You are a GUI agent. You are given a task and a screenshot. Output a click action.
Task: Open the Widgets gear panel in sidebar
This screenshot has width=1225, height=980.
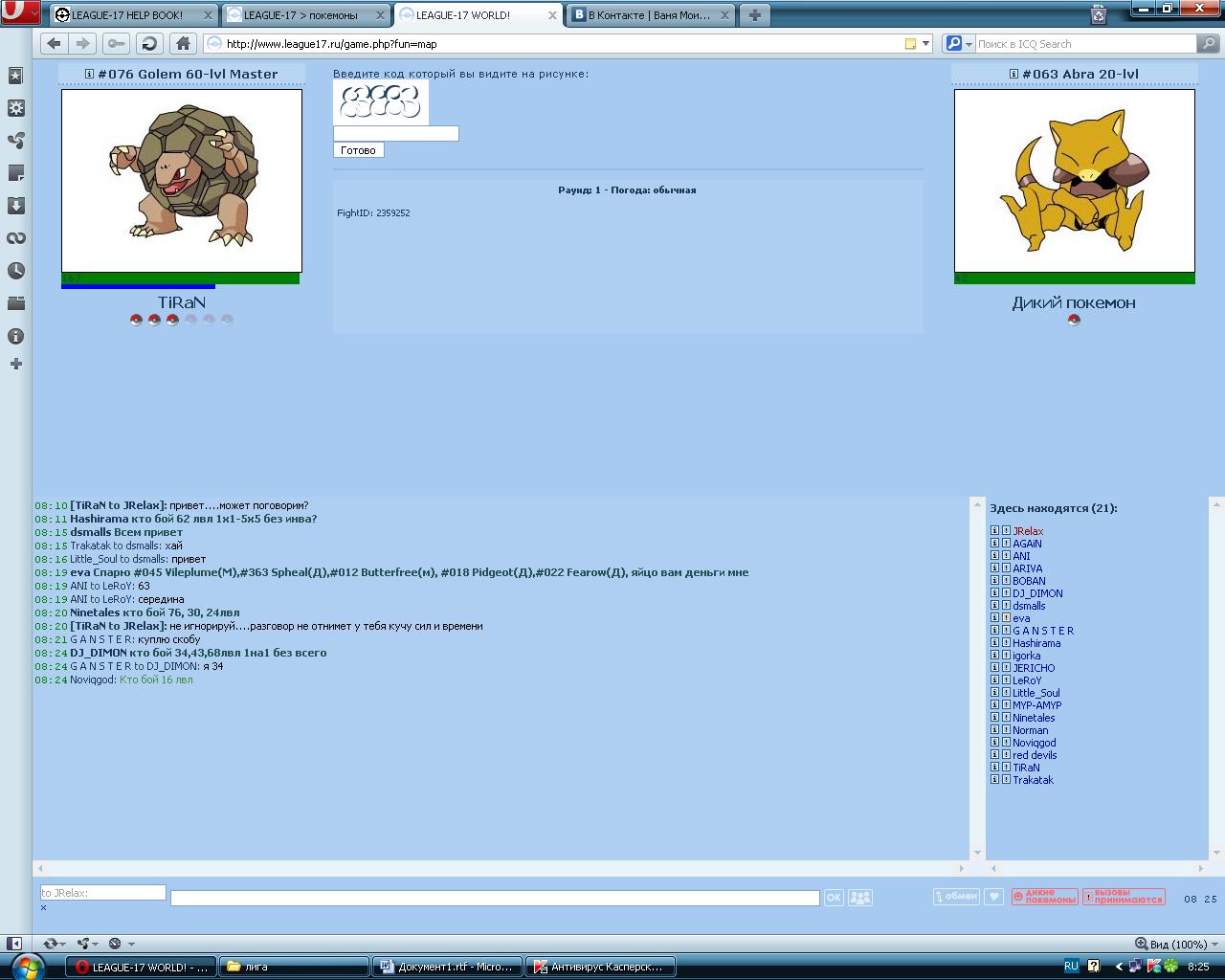[15, 108]
